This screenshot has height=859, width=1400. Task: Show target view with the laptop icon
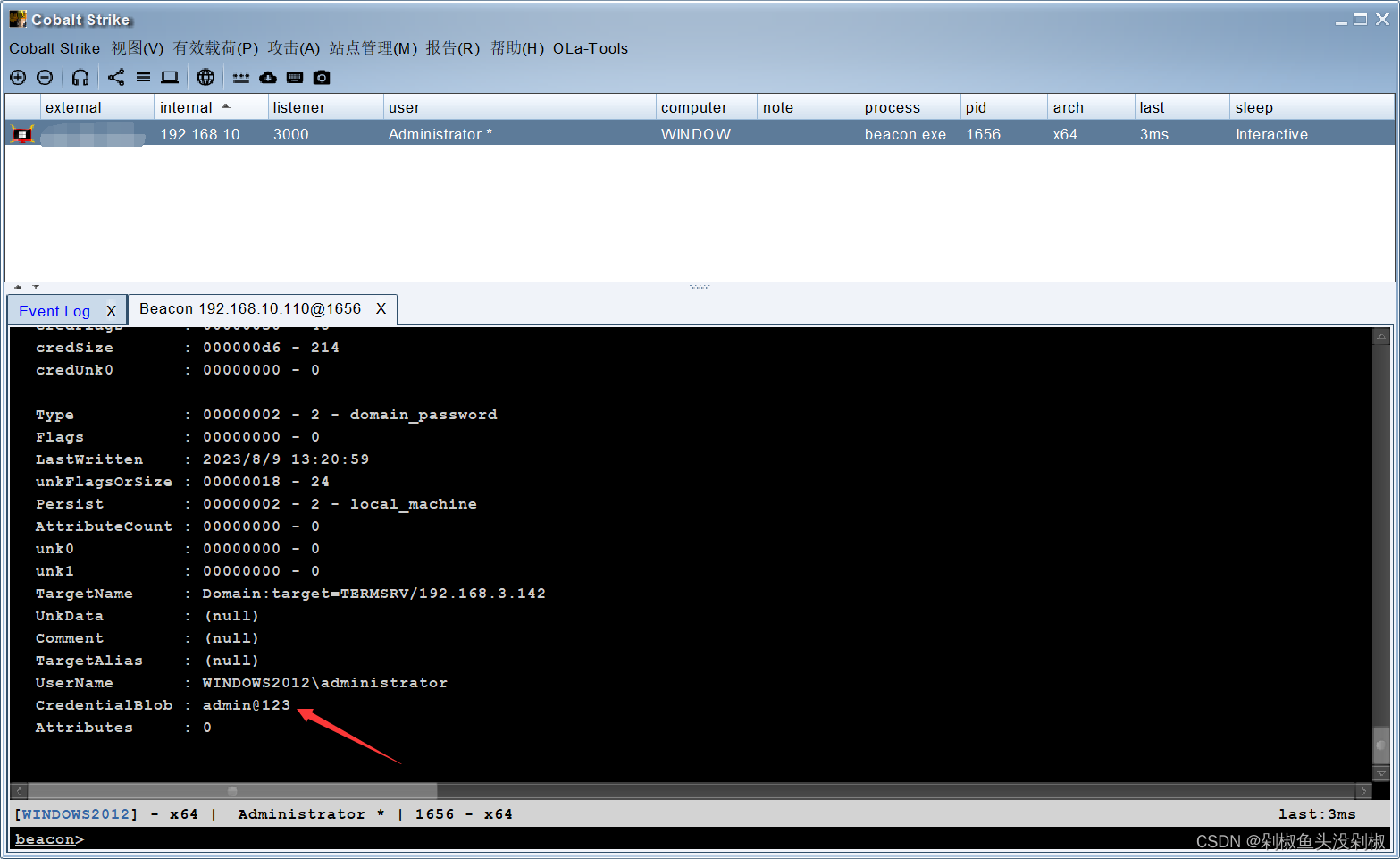point(170,78)
